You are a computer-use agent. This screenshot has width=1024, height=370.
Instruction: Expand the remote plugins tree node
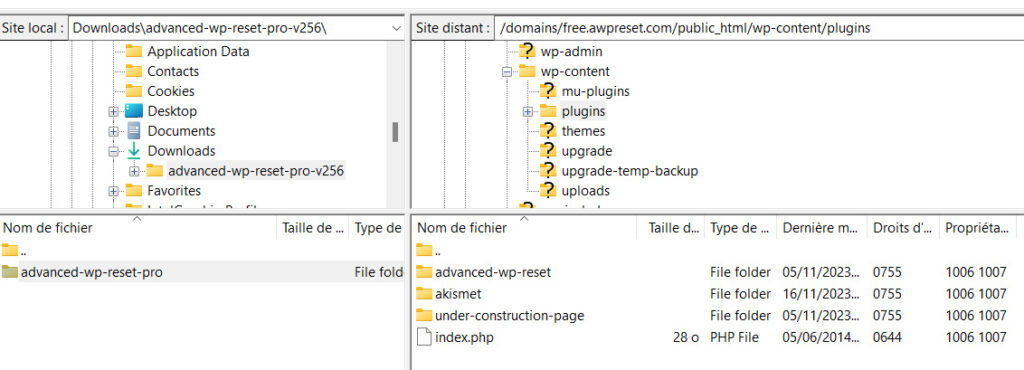pos(528,112)
